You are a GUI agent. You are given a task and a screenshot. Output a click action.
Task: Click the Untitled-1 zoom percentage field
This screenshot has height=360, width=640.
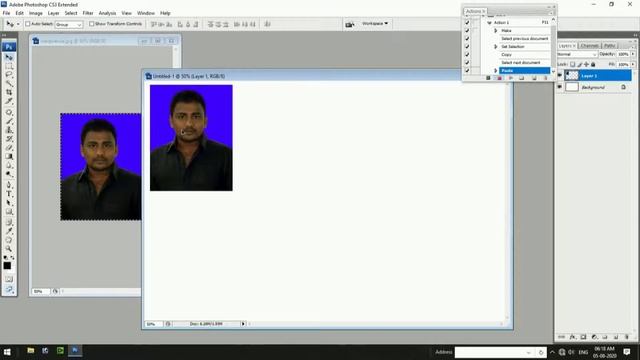point(154,324)
